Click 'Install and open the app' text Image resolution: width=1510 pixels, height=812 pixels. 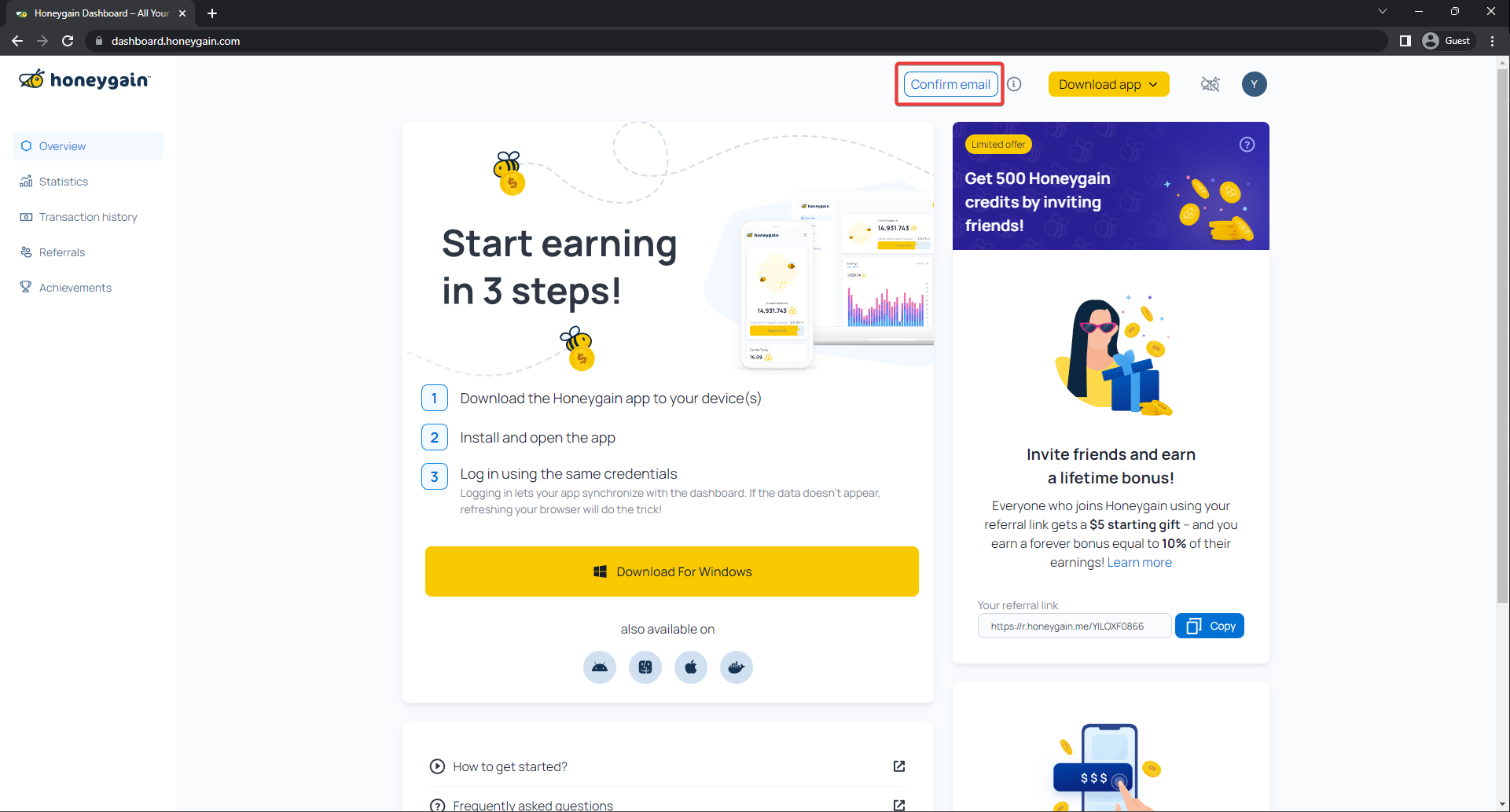coord(538,438)
